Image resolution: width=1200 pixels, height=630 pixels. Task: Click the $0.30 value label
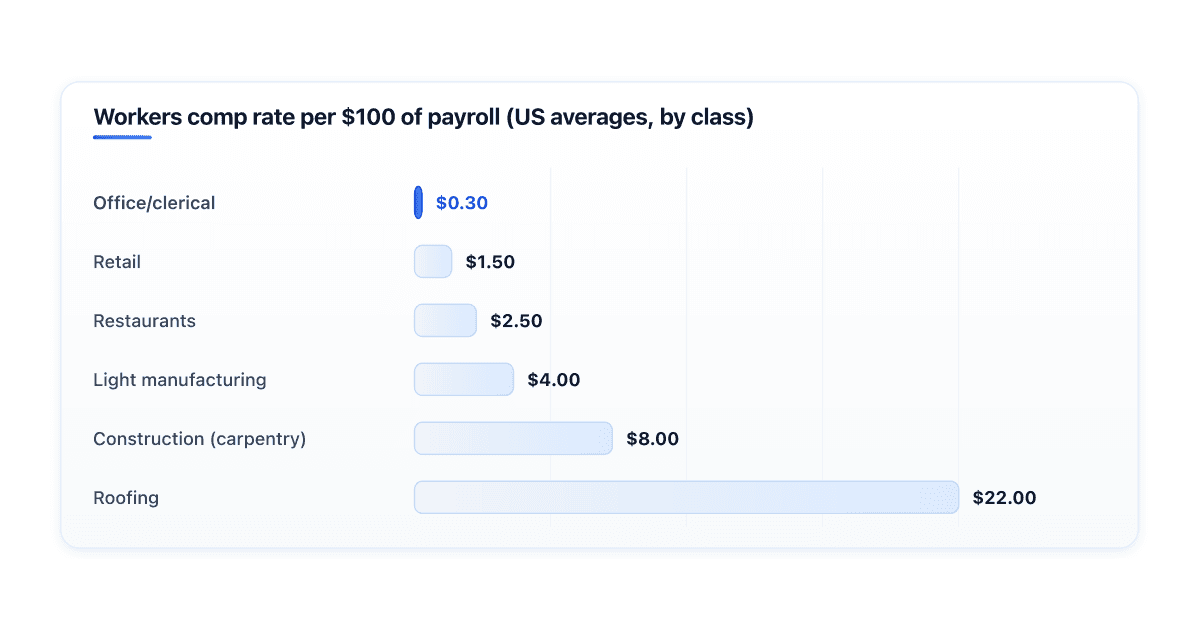(462, 203)
